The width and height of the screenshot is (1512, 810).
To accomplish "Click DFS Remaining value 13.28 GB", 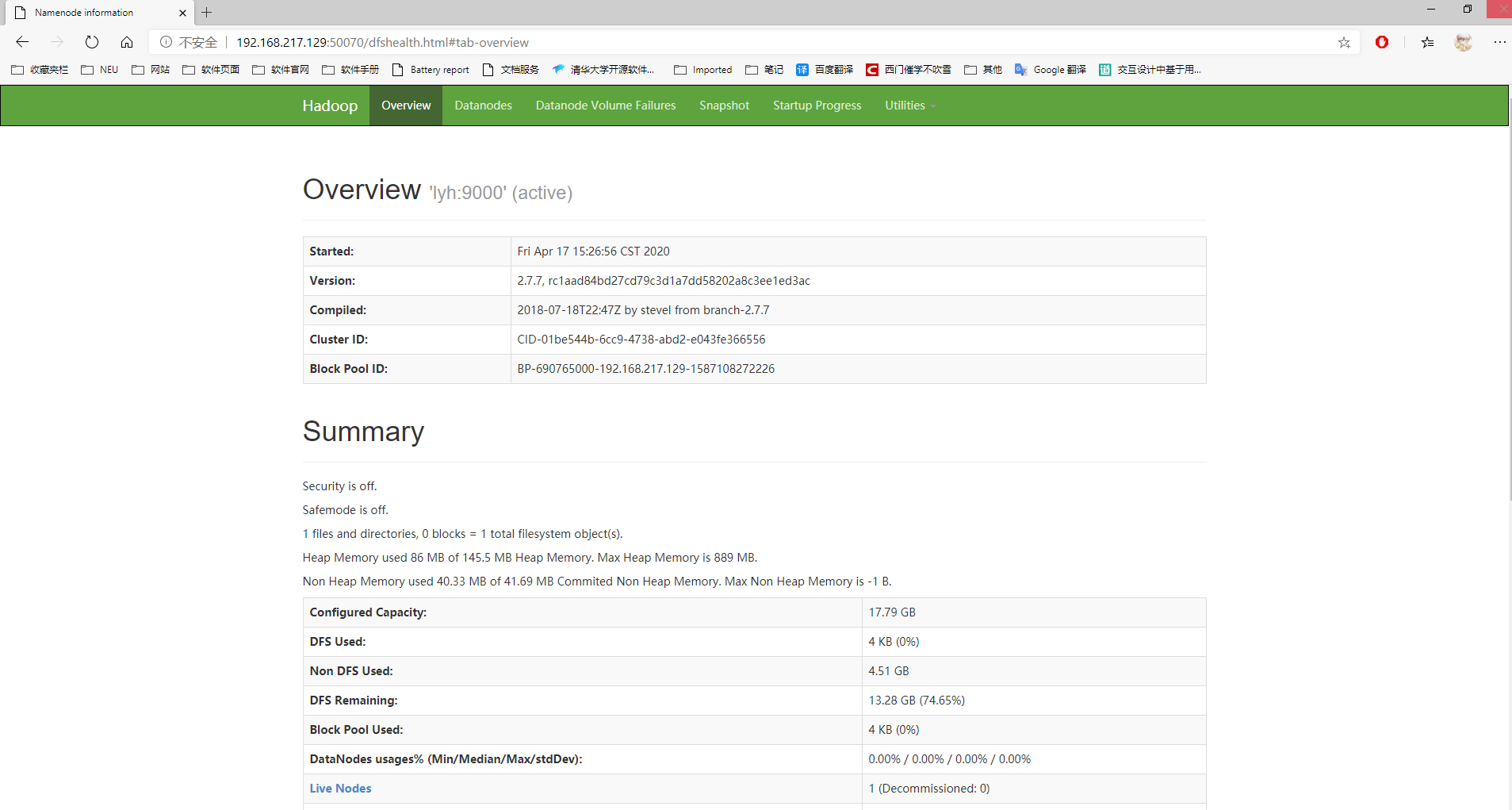I will (x=917, y=701).
